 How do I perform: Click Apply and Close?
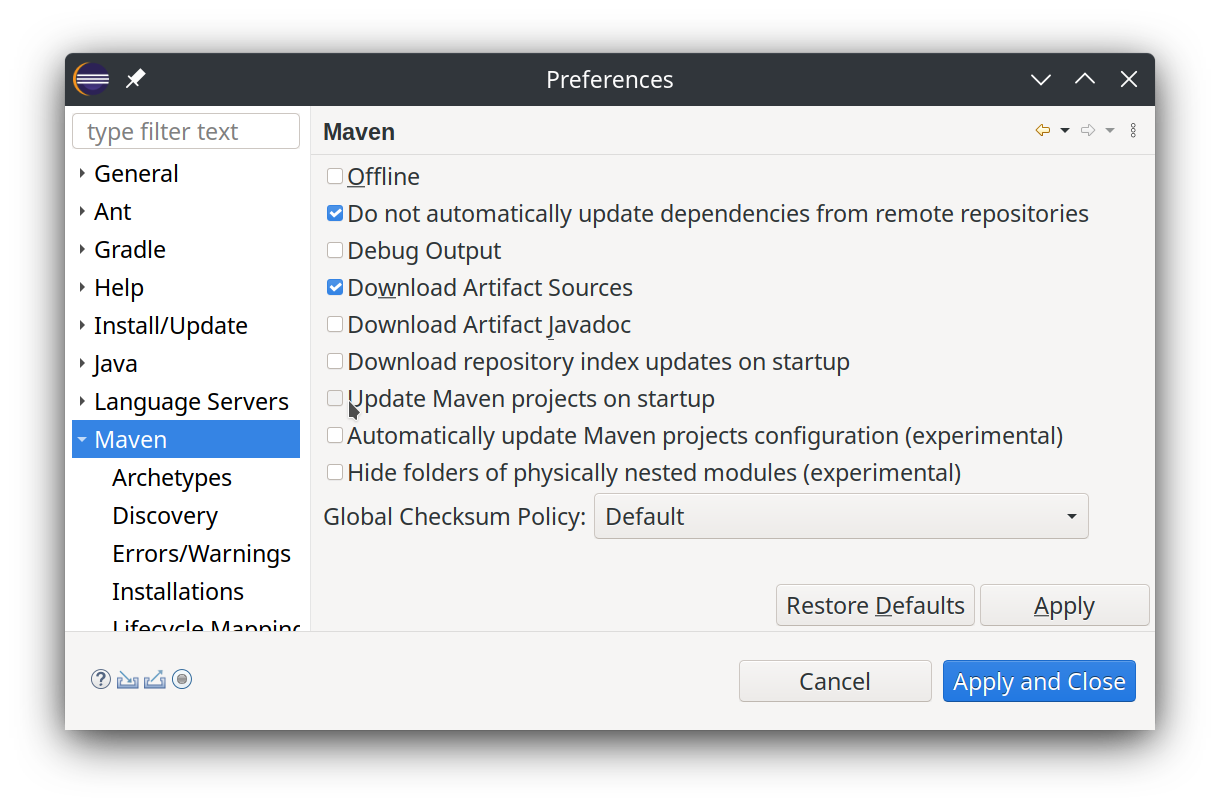coord(1039,681)
